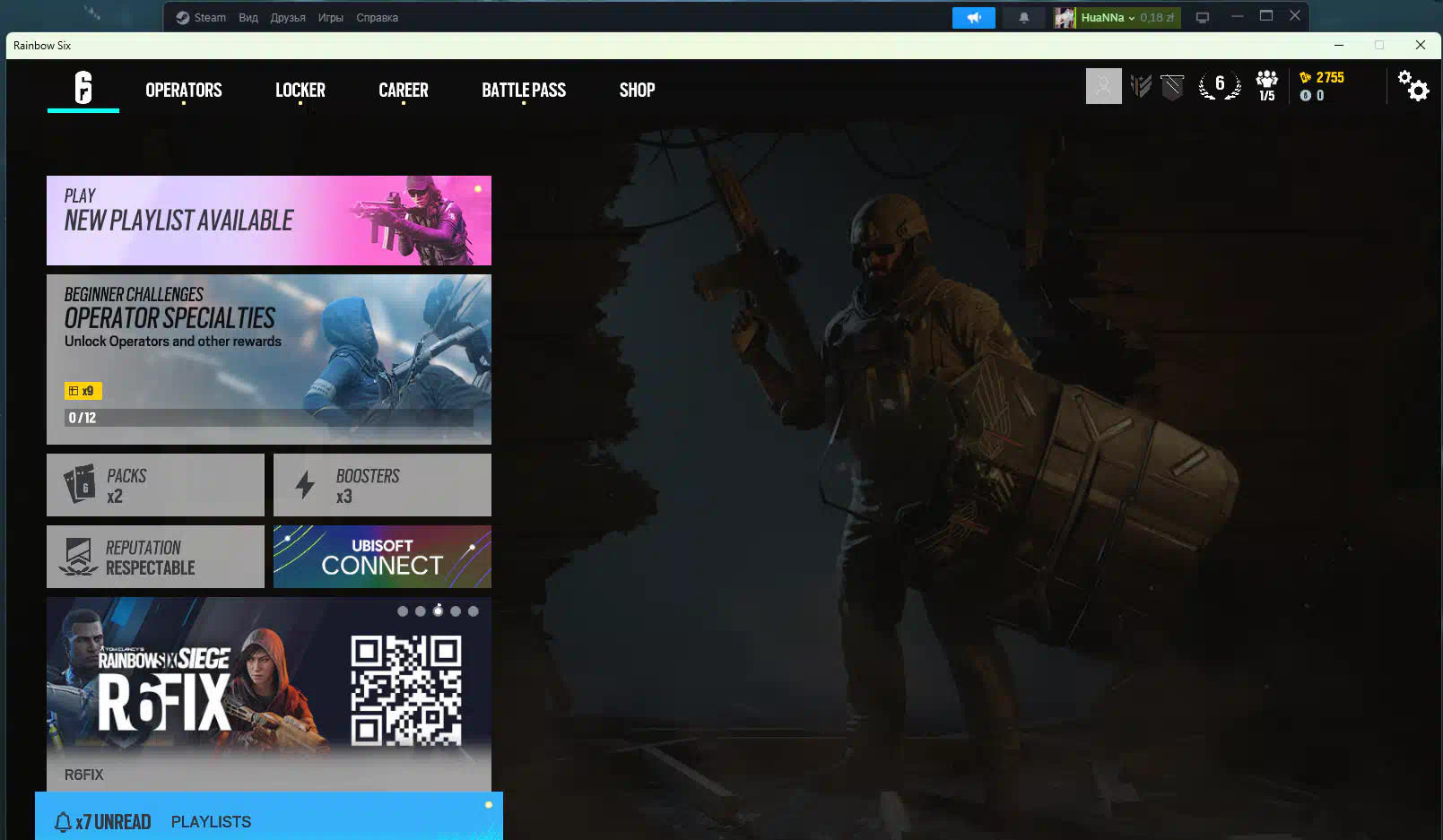Open the claw-marks rank icon
The height and width of the screenshot is (840, 1443).
[x=1141, y=86]
